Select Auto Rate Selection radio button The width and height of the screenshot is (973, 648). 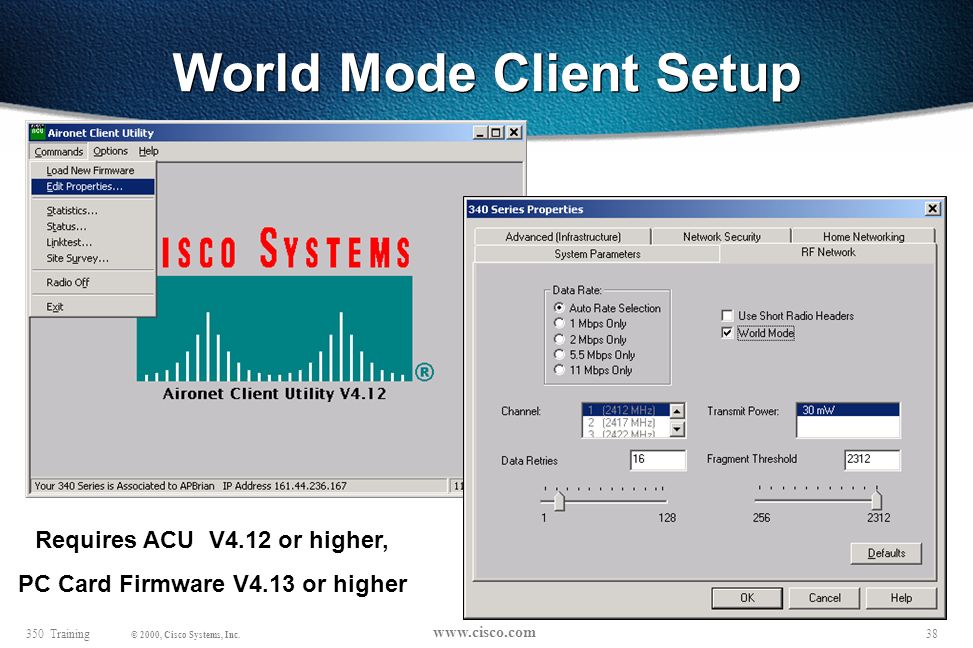(x=559, y=308)
